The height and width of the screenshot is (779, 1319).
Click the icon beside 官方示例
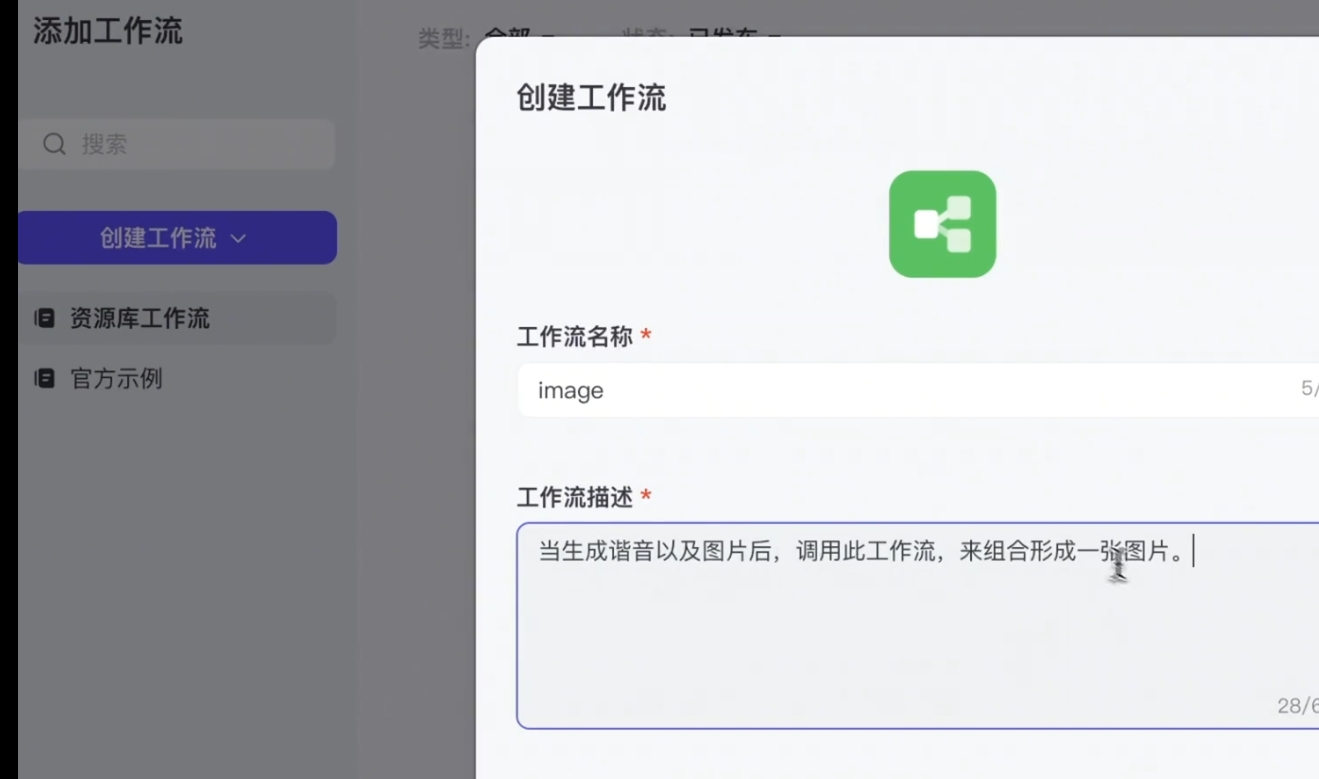44,379
